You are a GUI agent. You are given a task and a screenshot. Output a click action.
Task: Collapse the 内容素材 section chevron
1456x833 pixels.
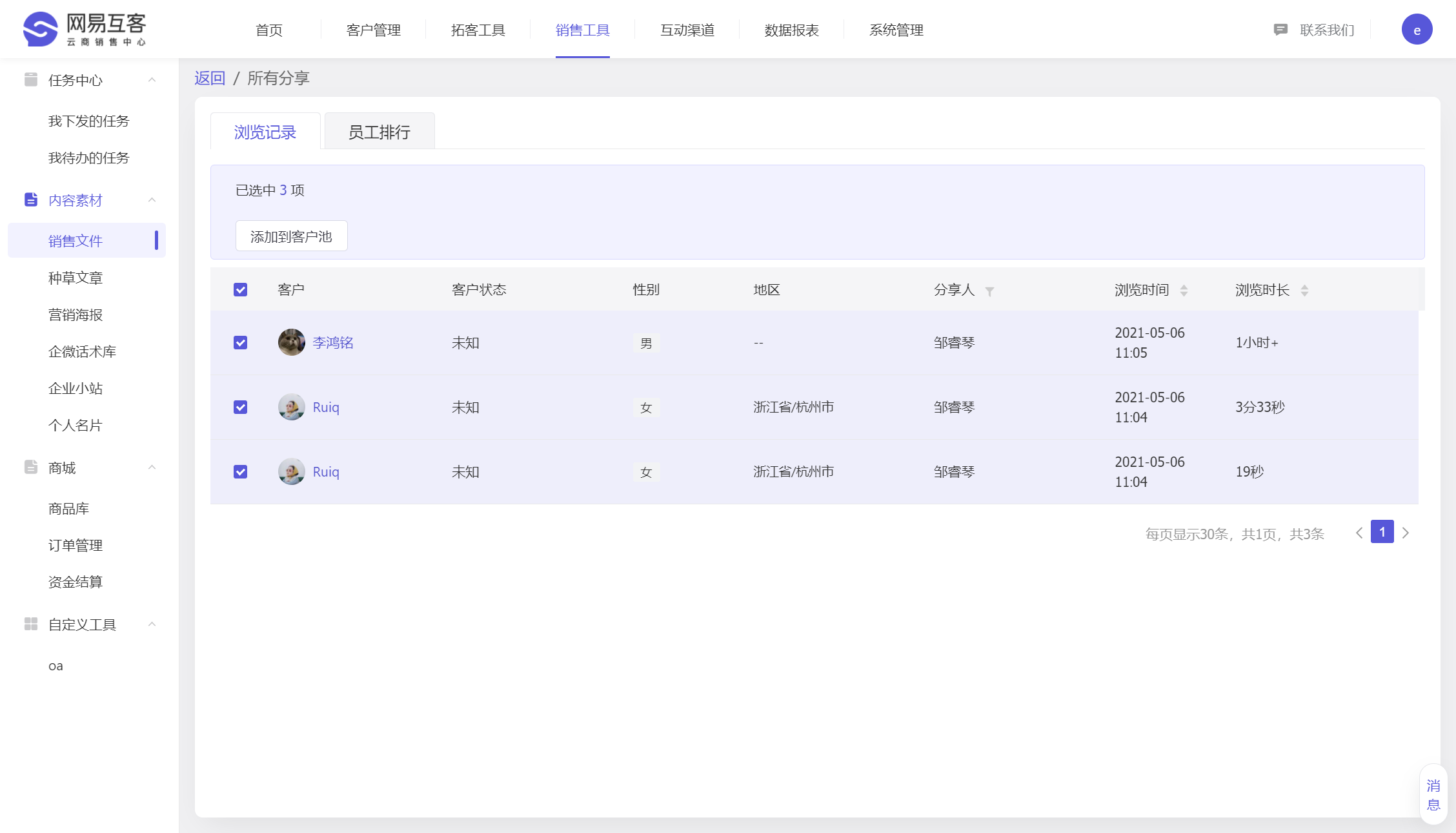[152, 200]
